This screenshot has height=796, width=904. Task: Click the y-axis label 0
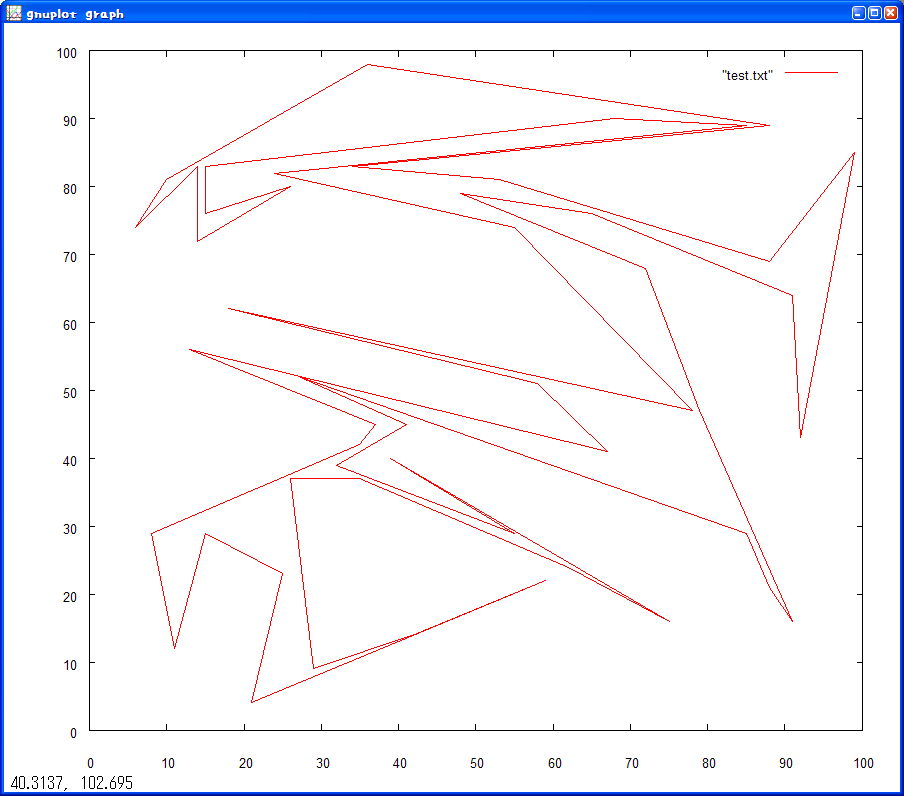coord(74,732)
